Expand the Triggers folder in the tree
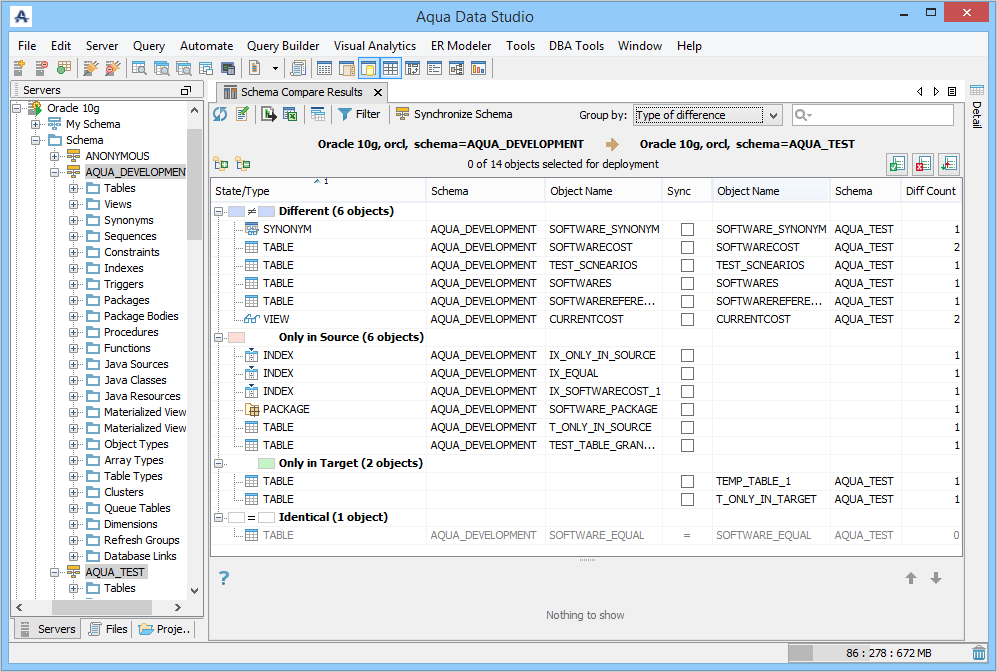This screenshot has height=672, width=997. 74,284
